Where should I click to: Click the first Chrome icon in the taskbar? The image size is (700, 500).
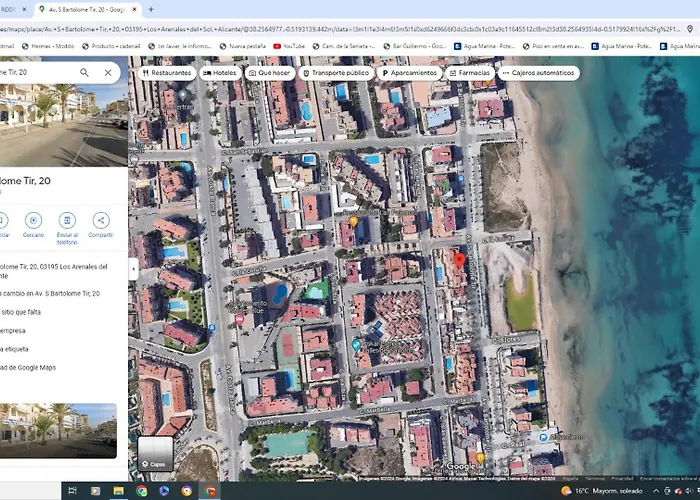pyautogui.click(x=142, y=491)
